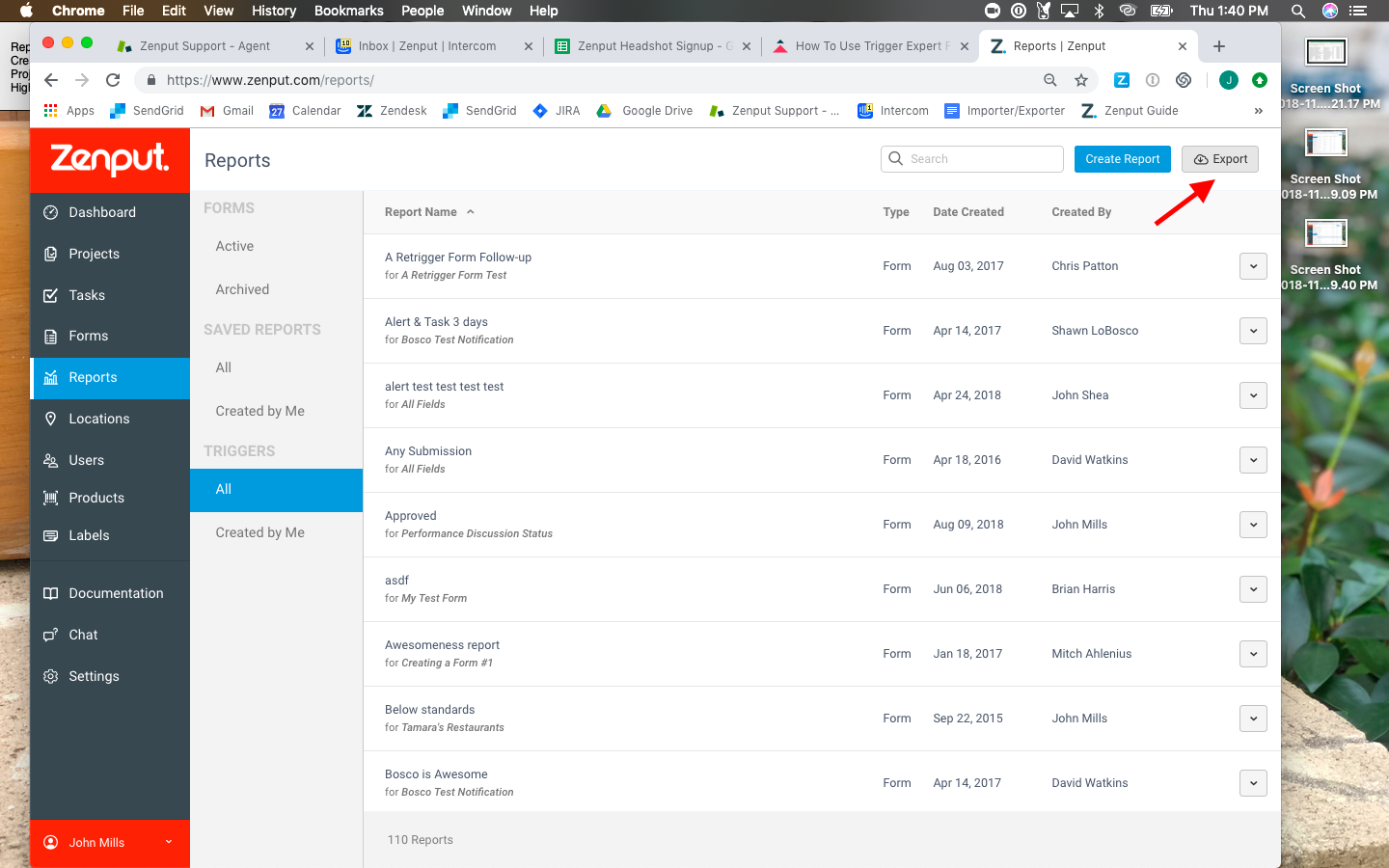
Task: Open the Dashboard sidebar item
Action: point(110,212)
